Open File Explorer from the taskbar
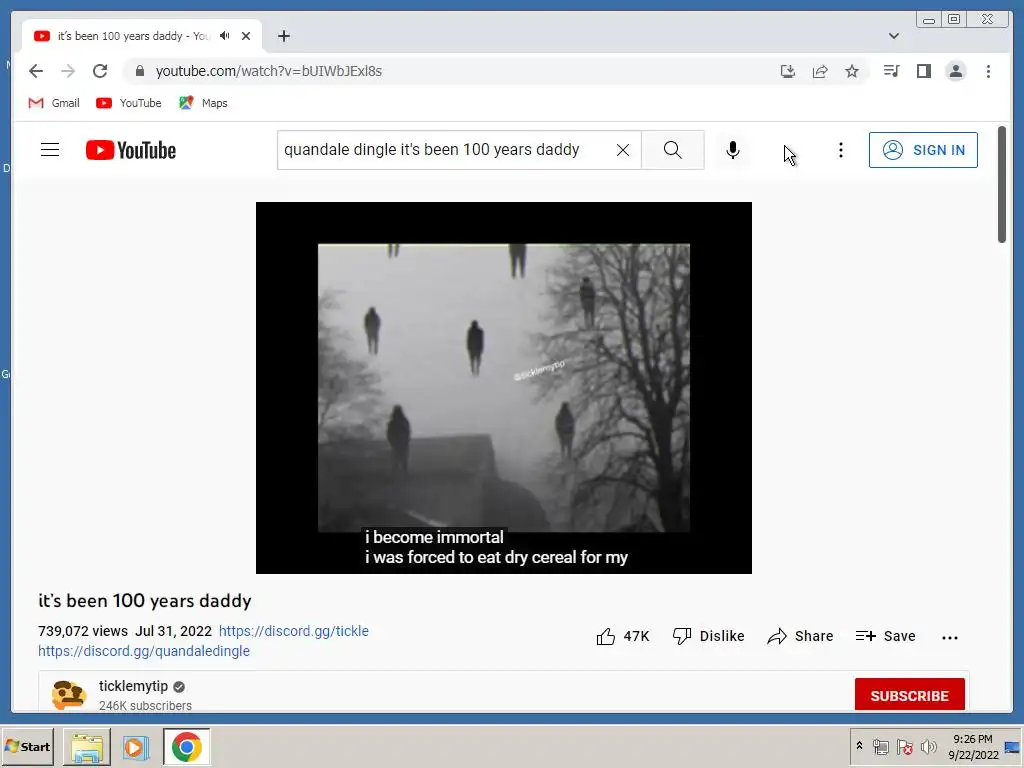 [x=87, y=747]
